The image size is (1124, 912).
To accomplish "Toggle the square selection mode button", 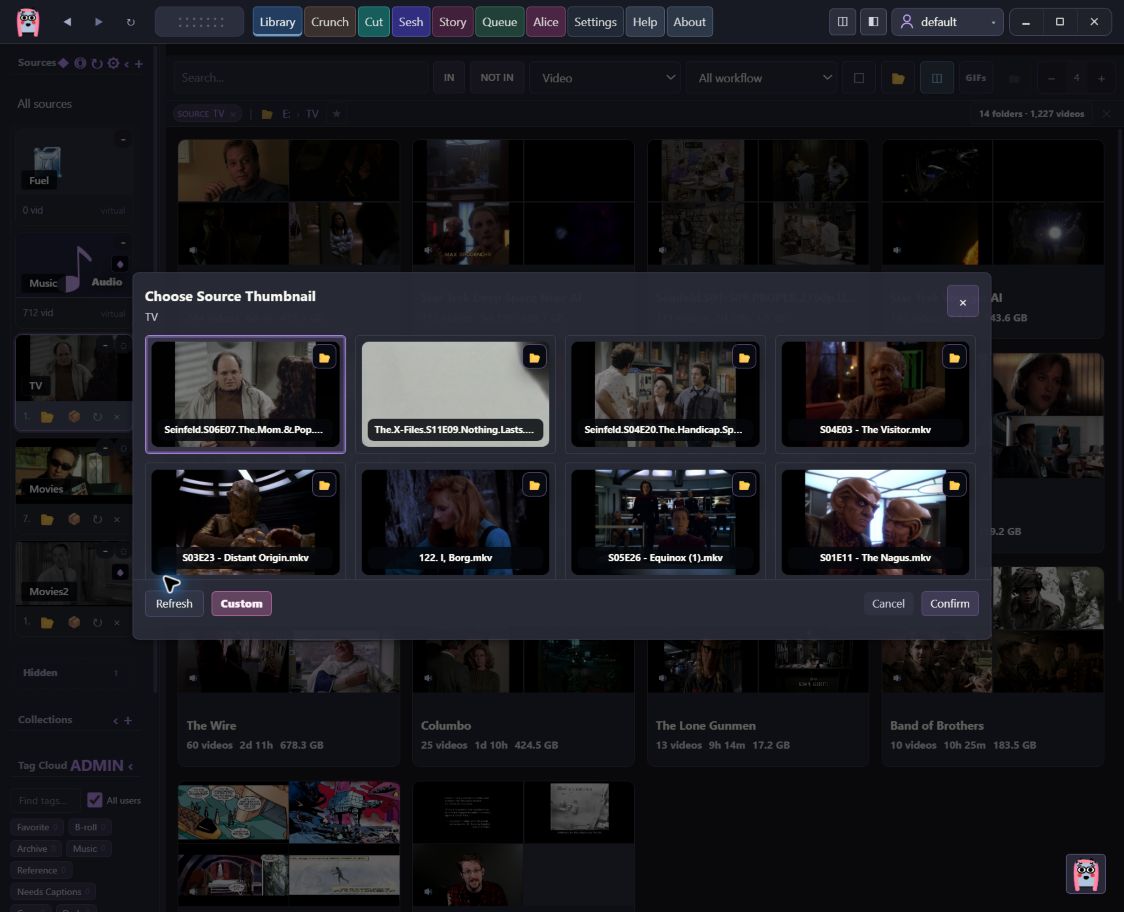I will (x=859, y=78).
